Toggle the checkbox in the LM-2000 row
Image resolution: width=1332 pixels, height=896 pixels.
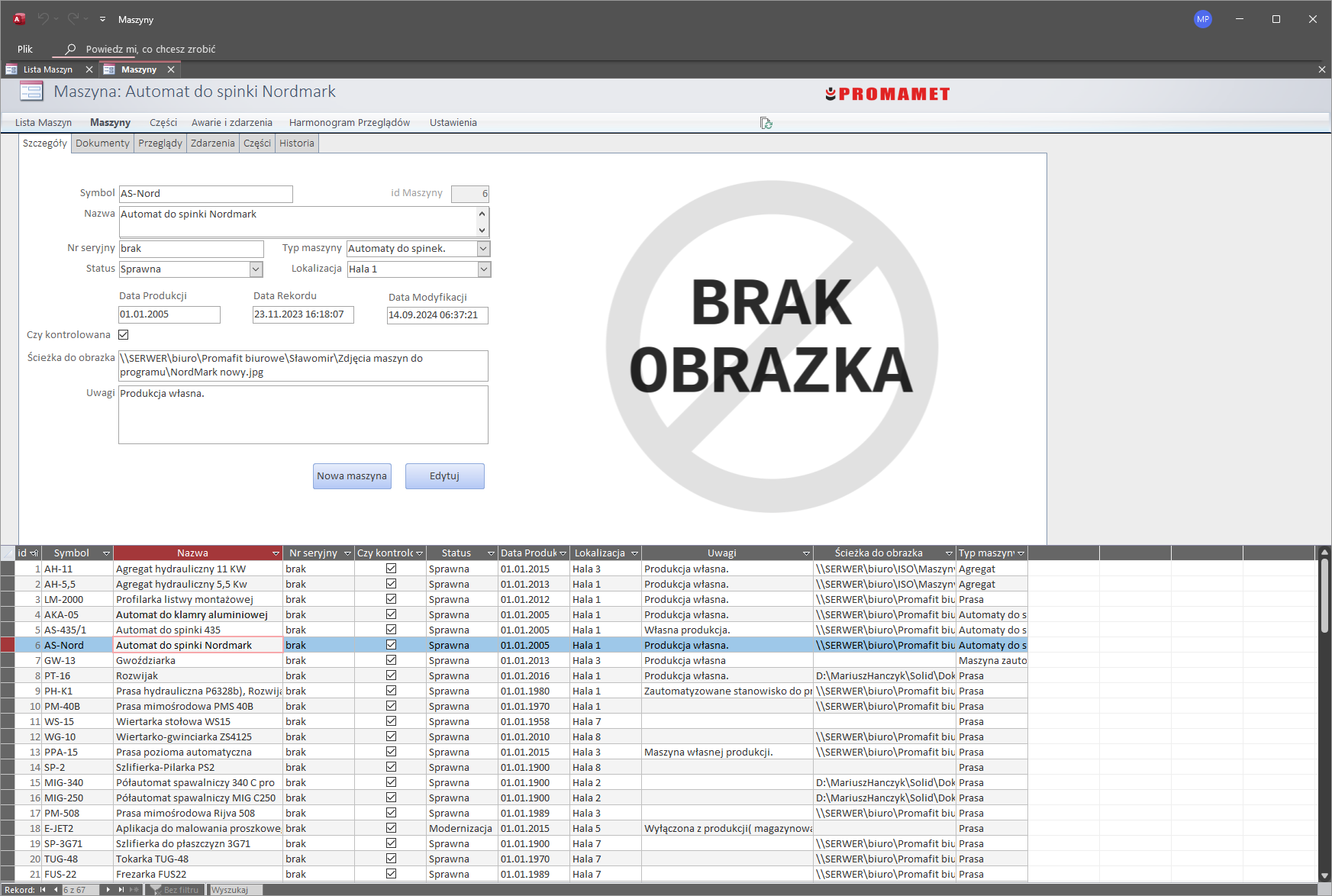click(391, 599)
